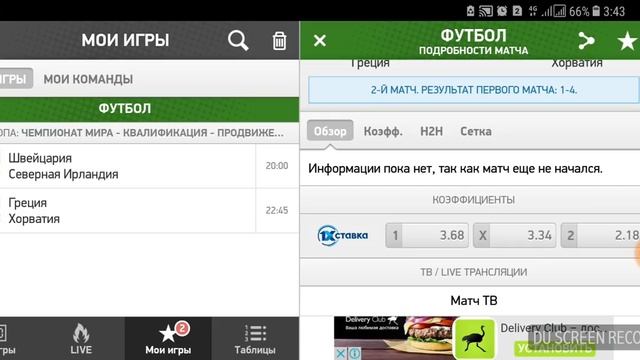Open the Delivery Club ad banner
The height and width of the screenshot is (360, 640).
473,338
